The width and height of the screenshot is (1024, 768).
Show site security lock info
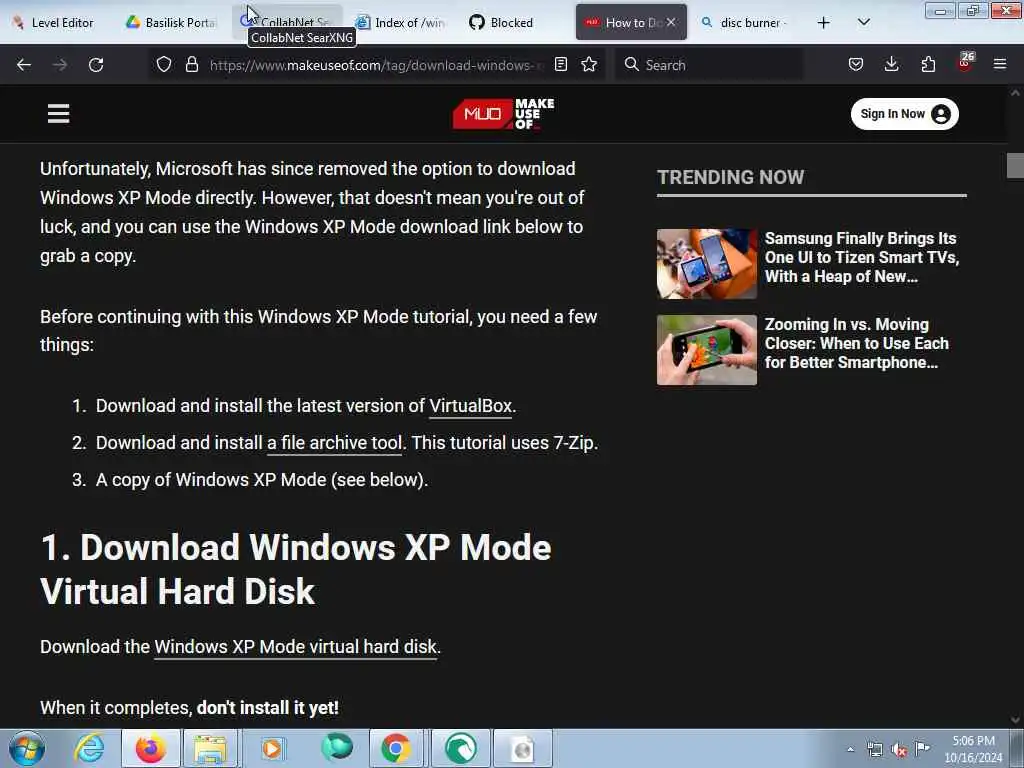click(191, 65)
